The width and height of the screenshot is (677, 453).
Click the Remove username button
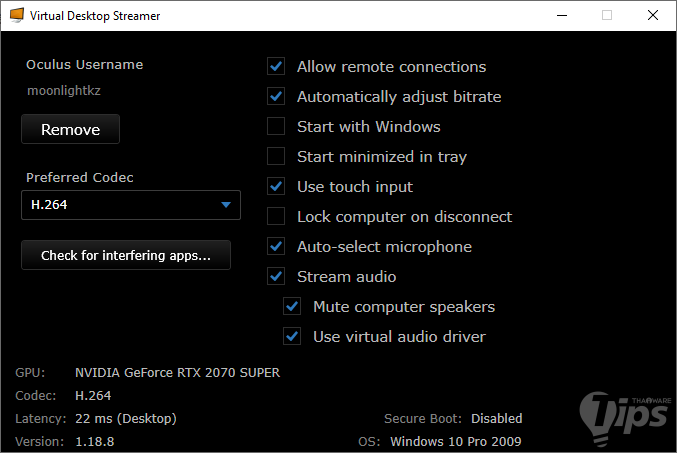[70, 129]
